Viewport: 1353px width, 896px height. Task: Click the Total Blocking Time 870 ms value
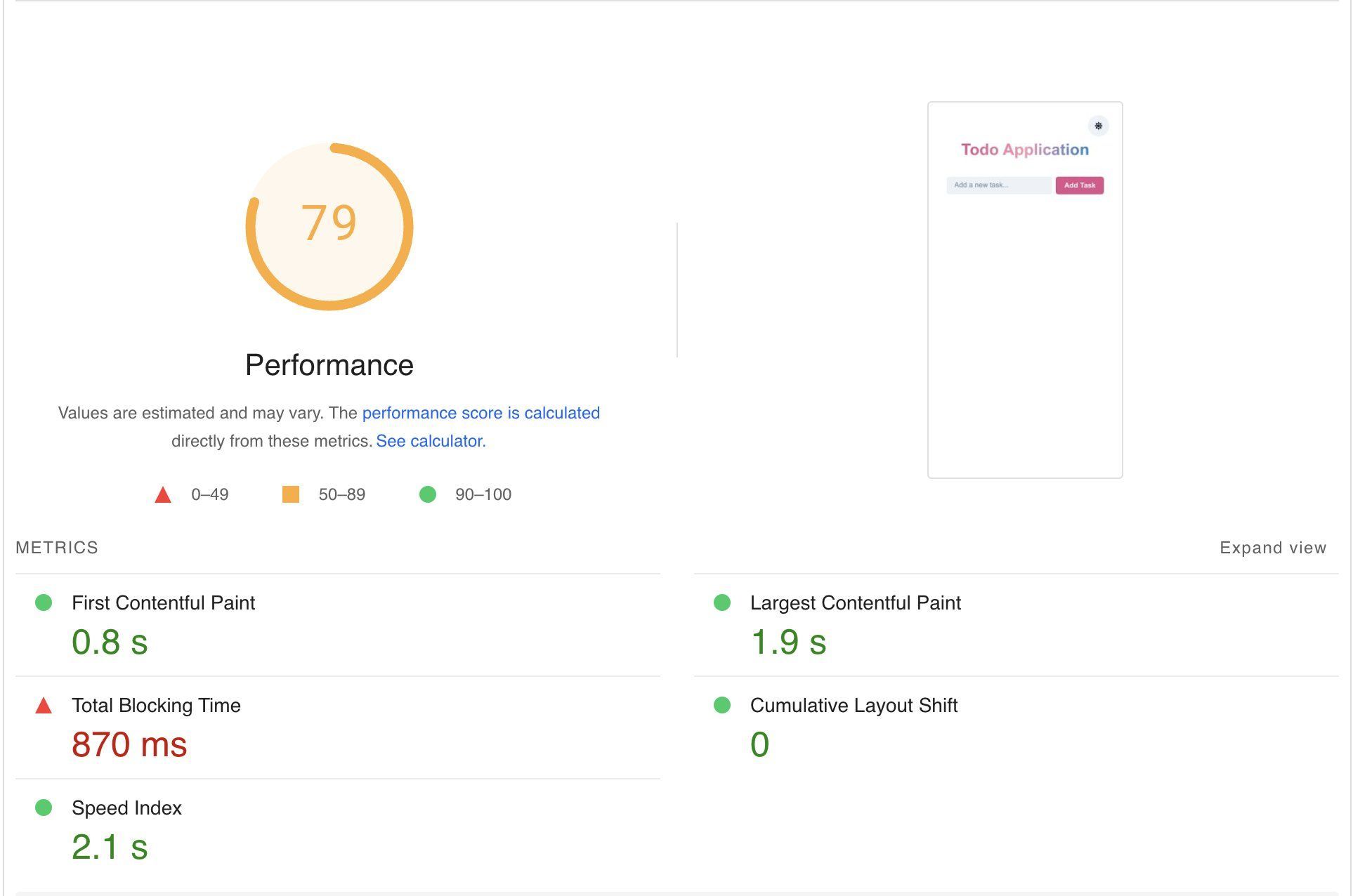tap(129, 744)
